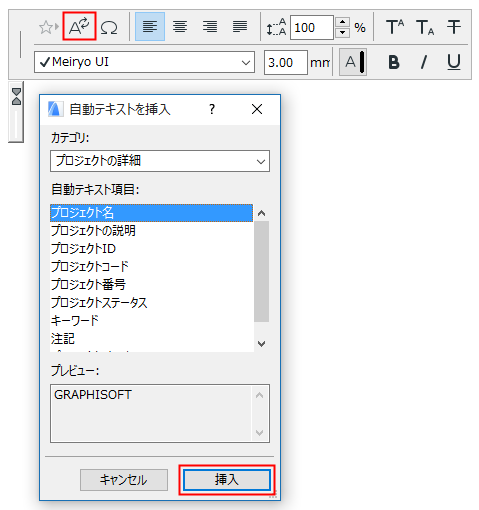This screenshot has height=510, width=479.
Task: Toggle italic formatting
Action: (424, 62)
